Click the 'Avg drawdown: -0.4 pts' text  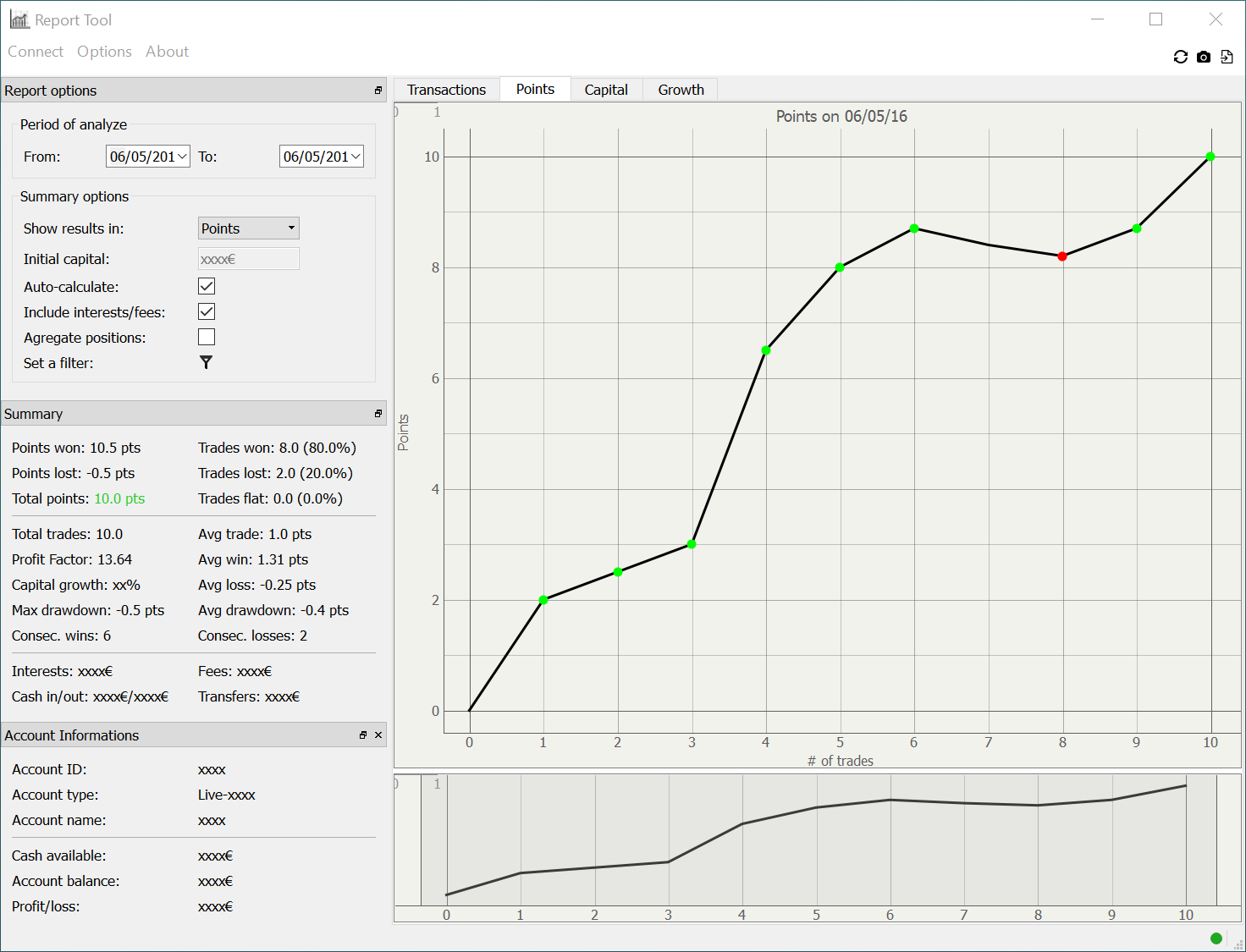pos(273,610)
